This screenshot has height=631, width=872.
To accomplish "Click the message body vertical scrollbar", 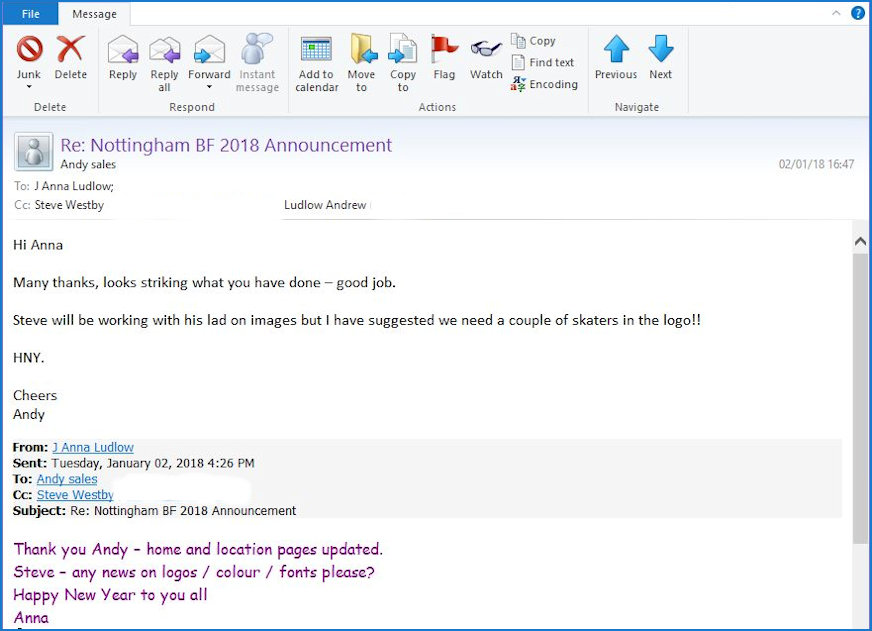I will click(x=860, y=400).
